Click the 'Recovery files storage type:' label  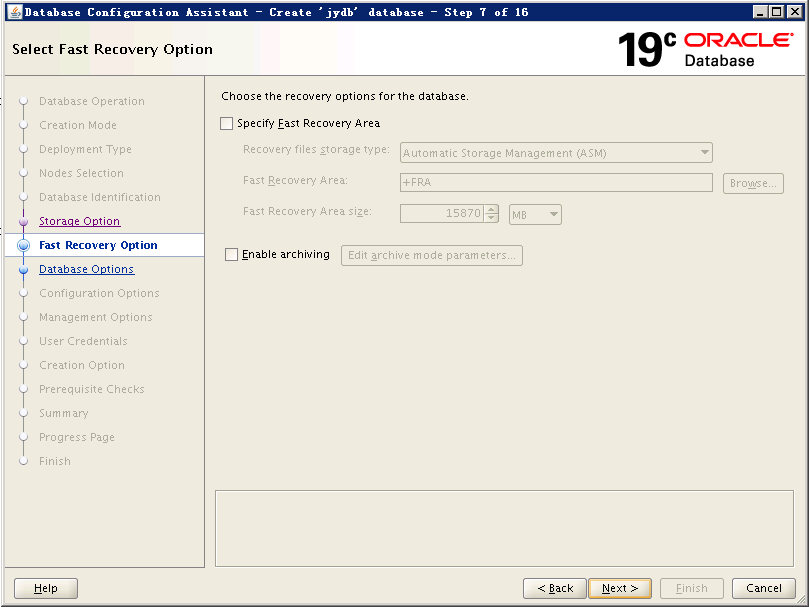316,150
